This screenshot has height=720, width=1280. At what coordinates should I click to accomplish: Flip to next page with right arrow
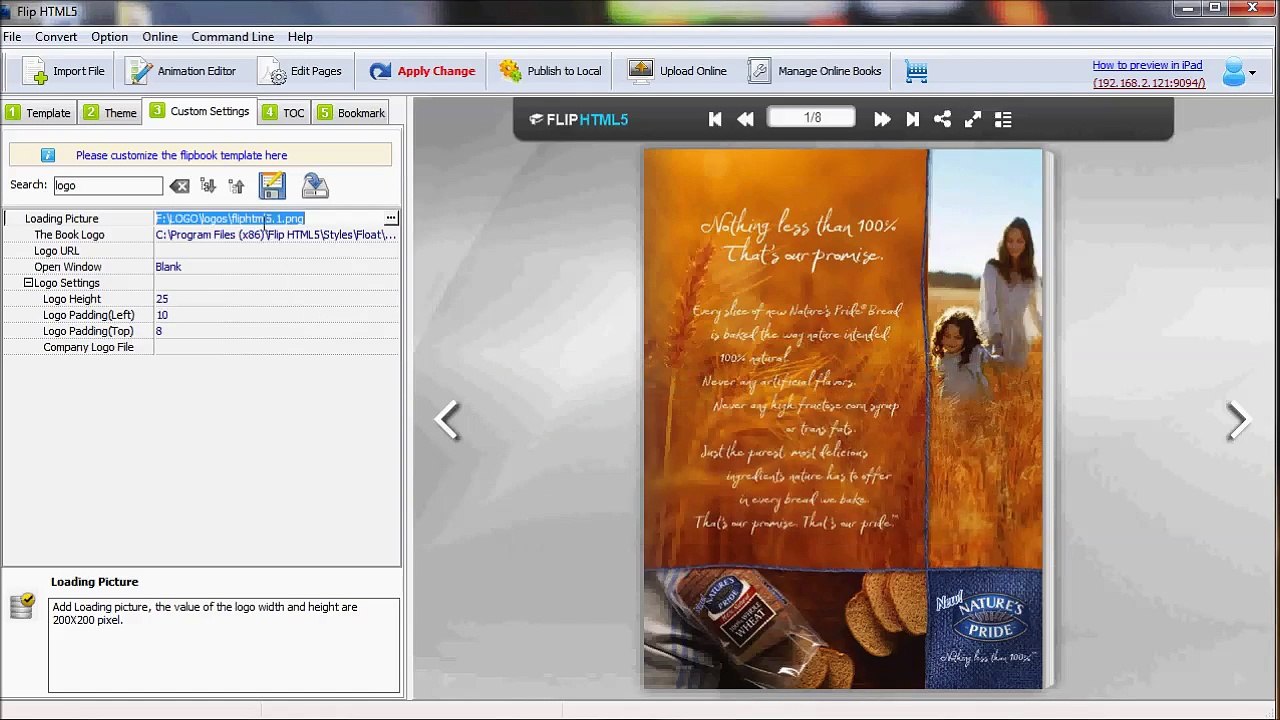click(1238, 420)
